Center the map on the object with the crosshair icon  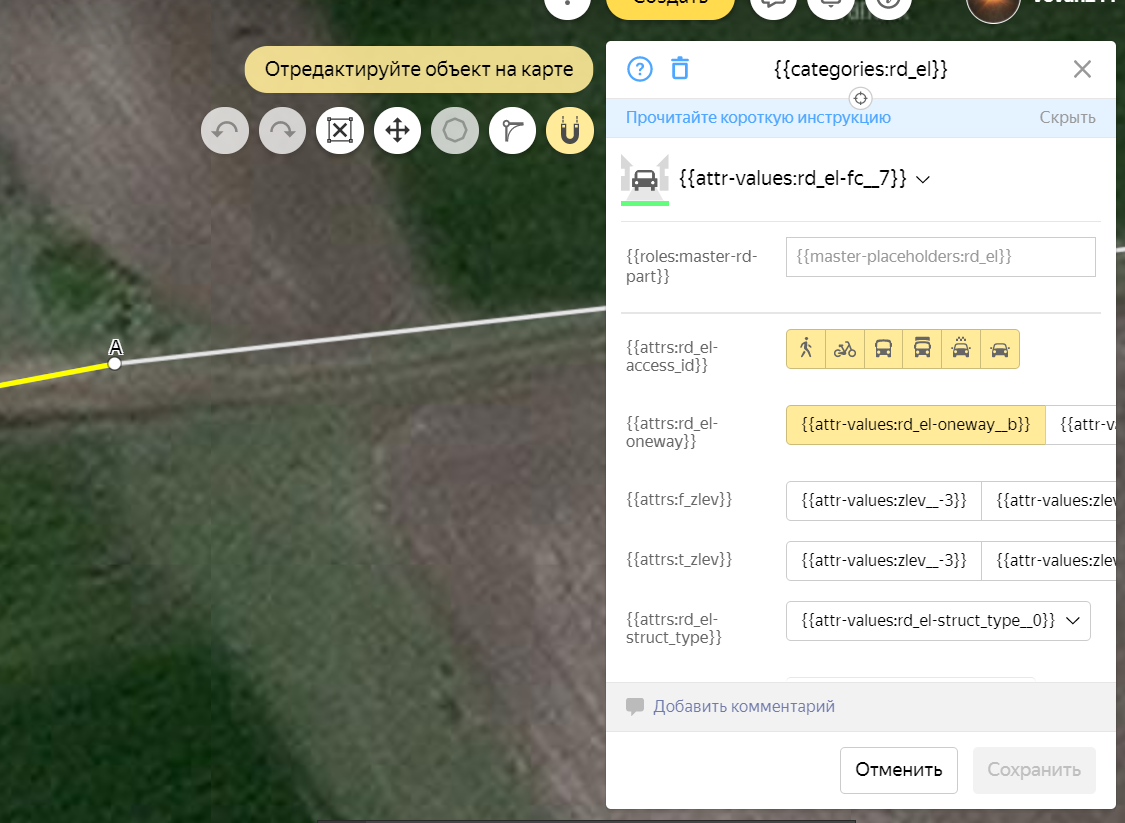pyautogui.click(x=860, y=98)
